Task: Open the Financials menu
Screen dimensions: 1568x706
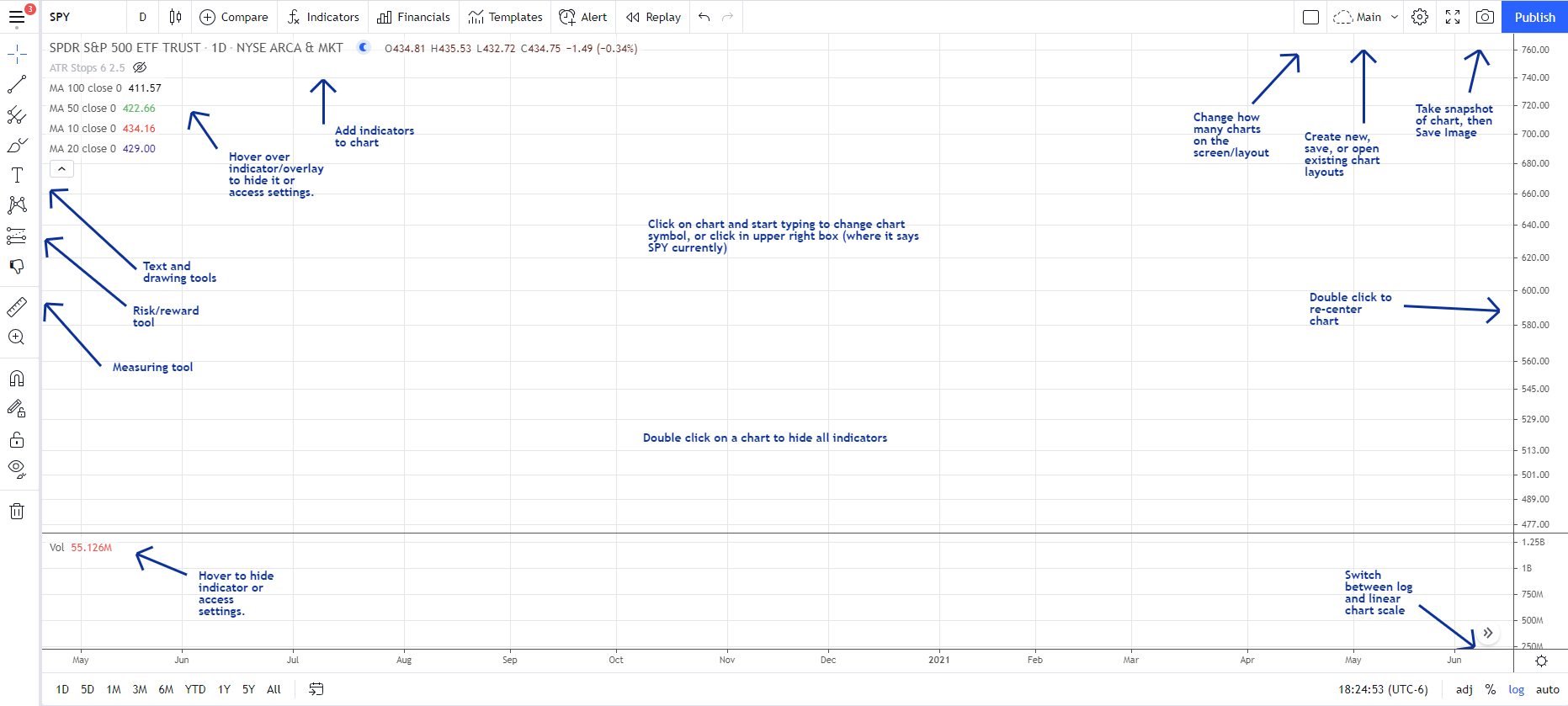Action: (414, 17)
